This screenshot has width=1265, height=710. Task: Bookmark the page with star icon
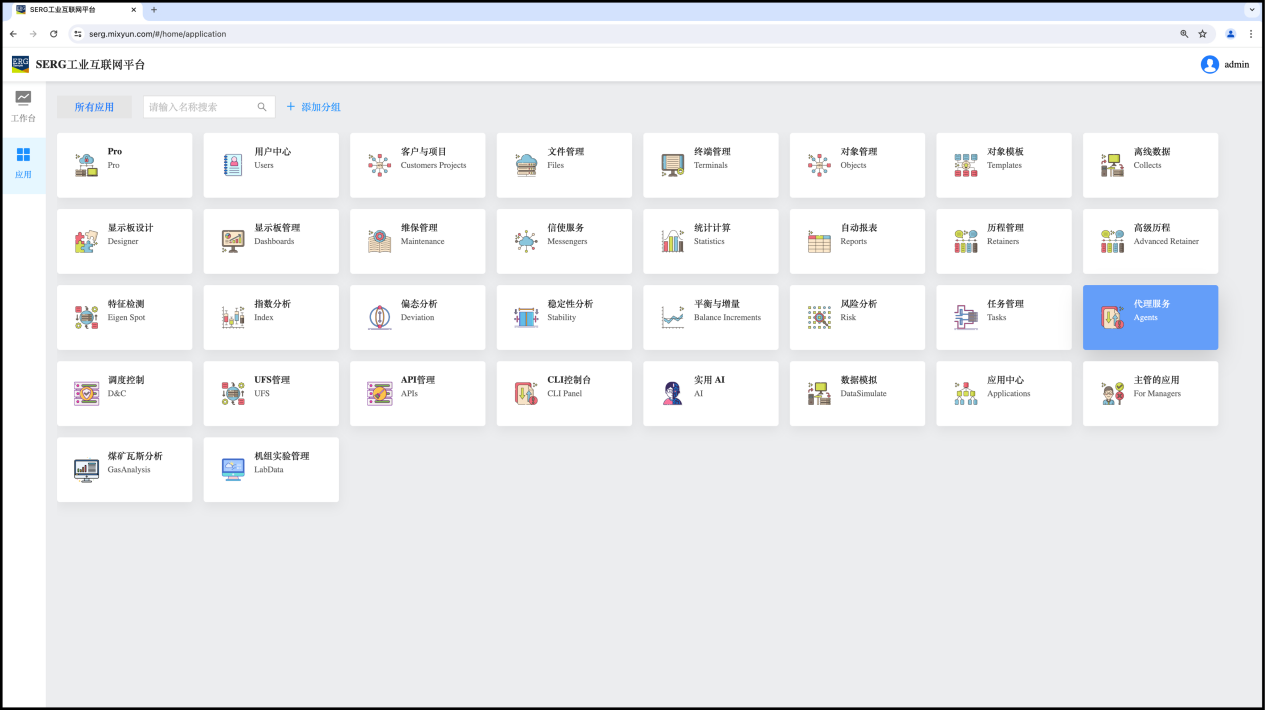click(1203, 33)
